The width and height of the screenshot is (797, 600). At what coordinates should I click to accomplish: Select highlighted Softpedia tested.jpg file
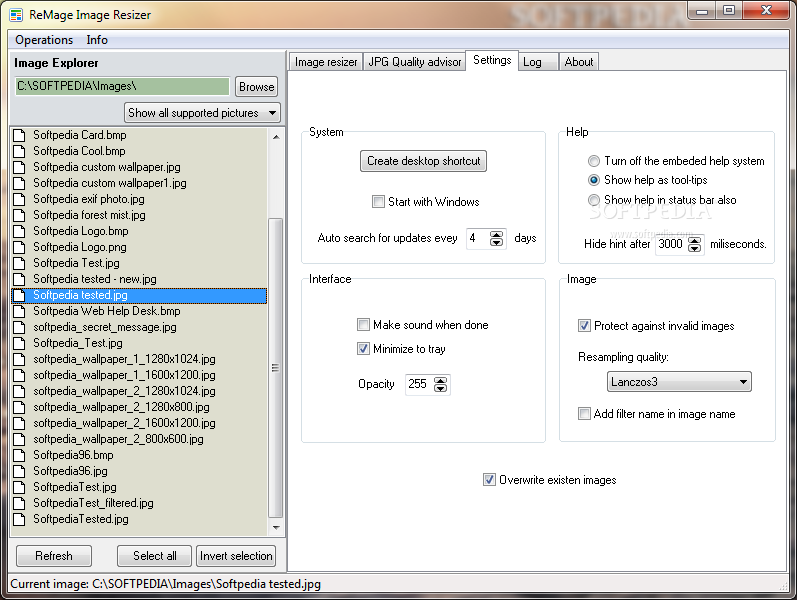tap(139, 295)
